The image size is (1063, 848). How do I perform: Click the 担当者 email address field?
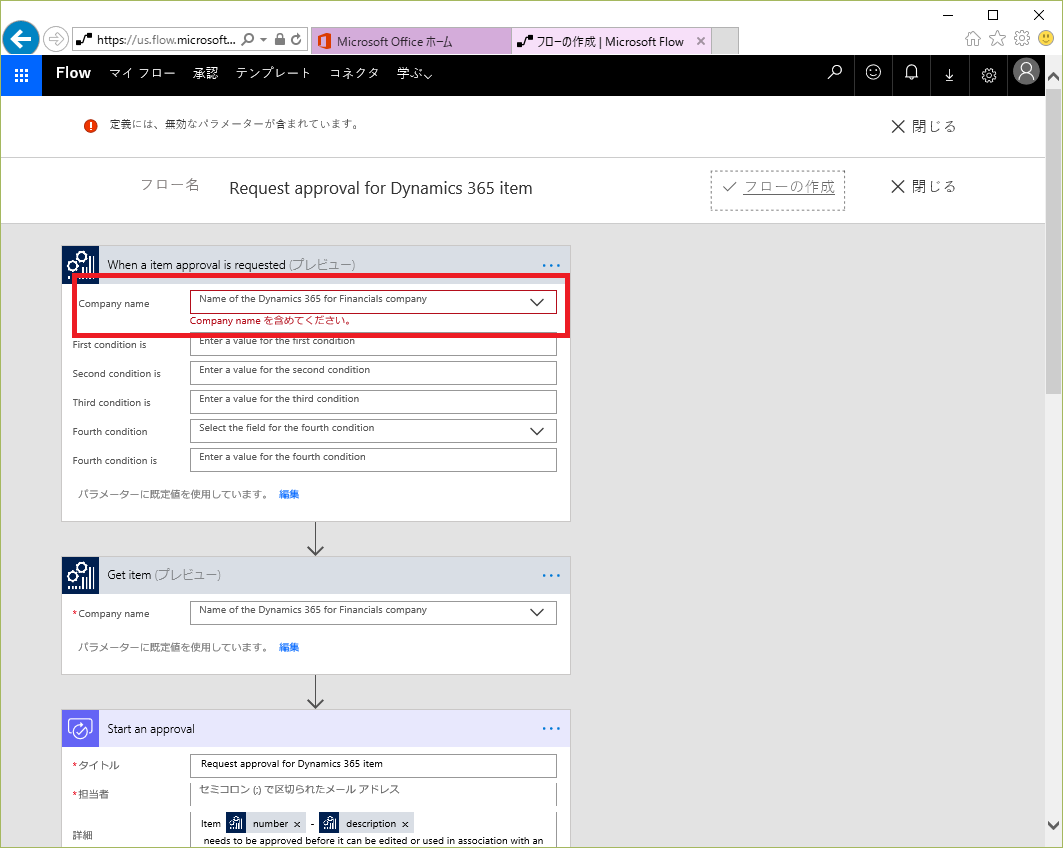pyautogui.click(x=374, y=794)
